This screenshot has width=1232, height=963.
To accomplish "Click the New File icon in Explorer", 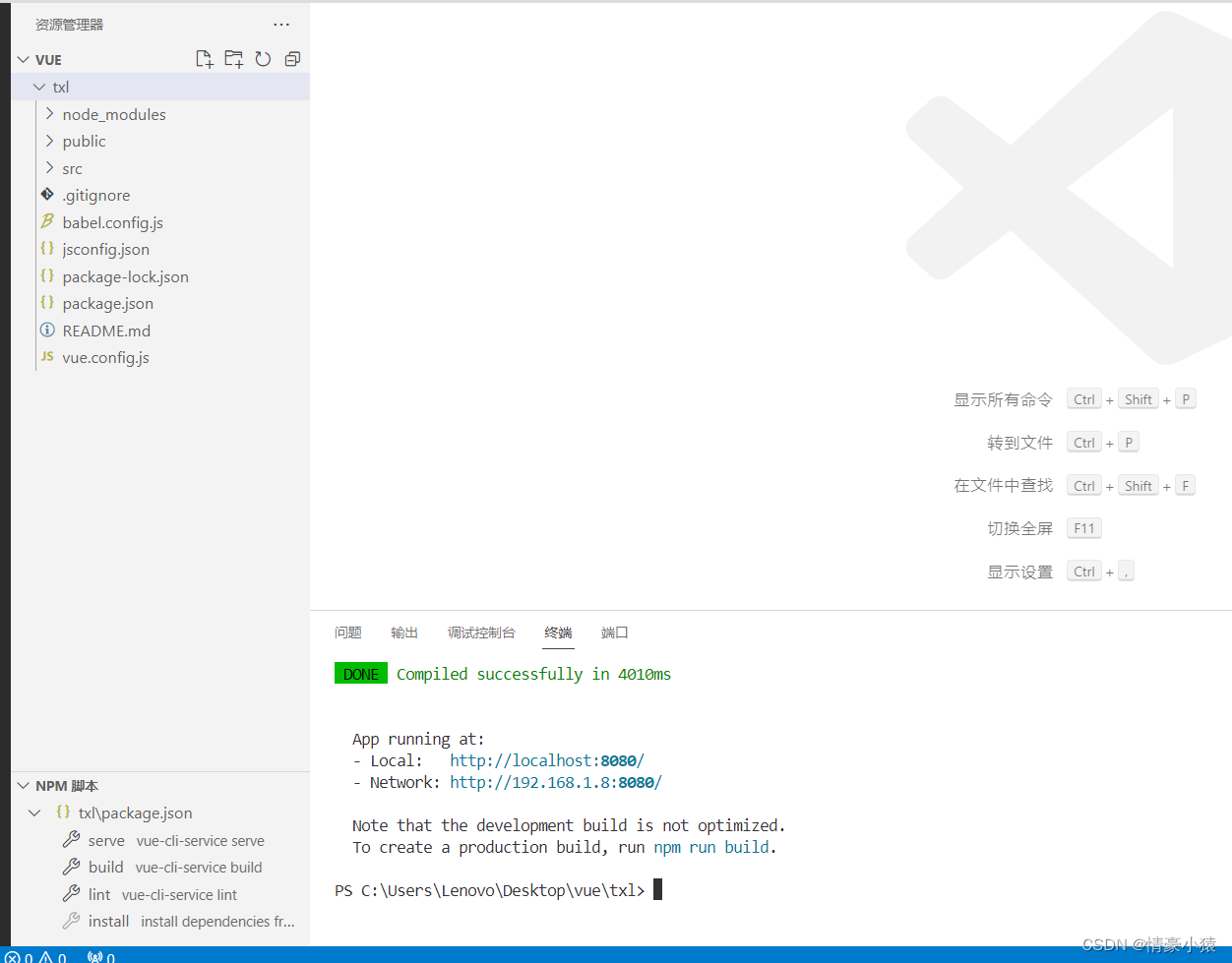I will point(205,59).
